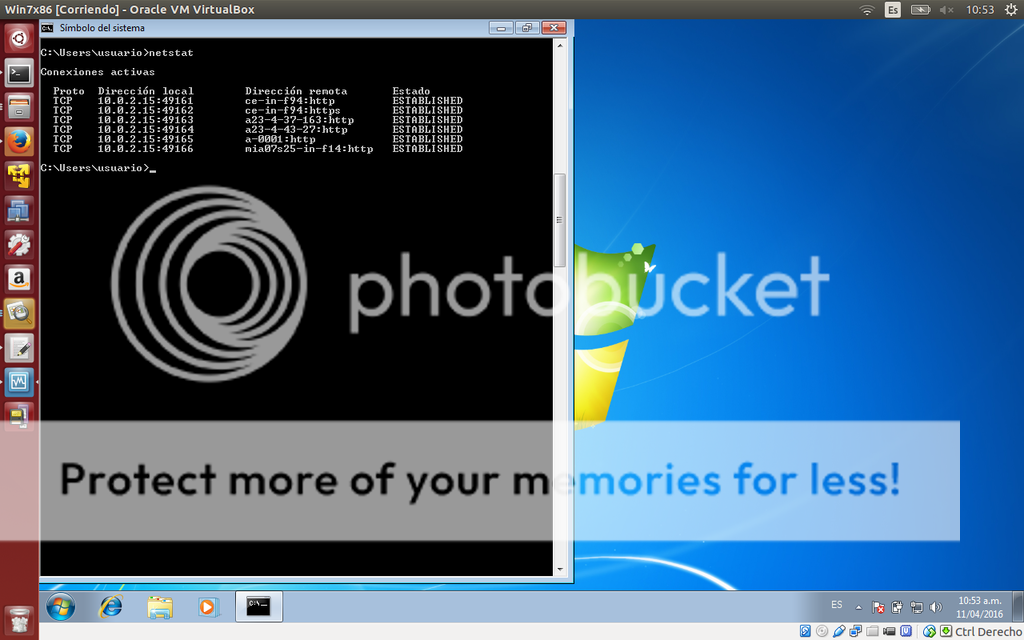1024x640 pixels.
Task: Open the Ubuntu battery indicator
Action: point(920,10)
